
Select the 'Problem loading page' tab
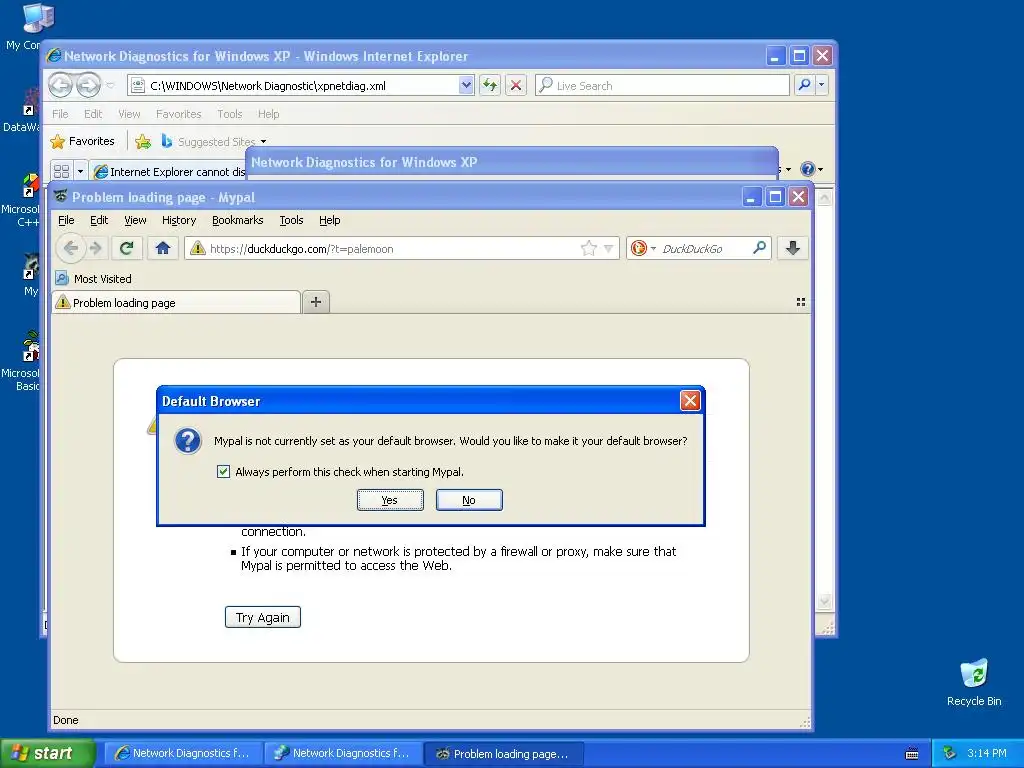coord(176,302)
